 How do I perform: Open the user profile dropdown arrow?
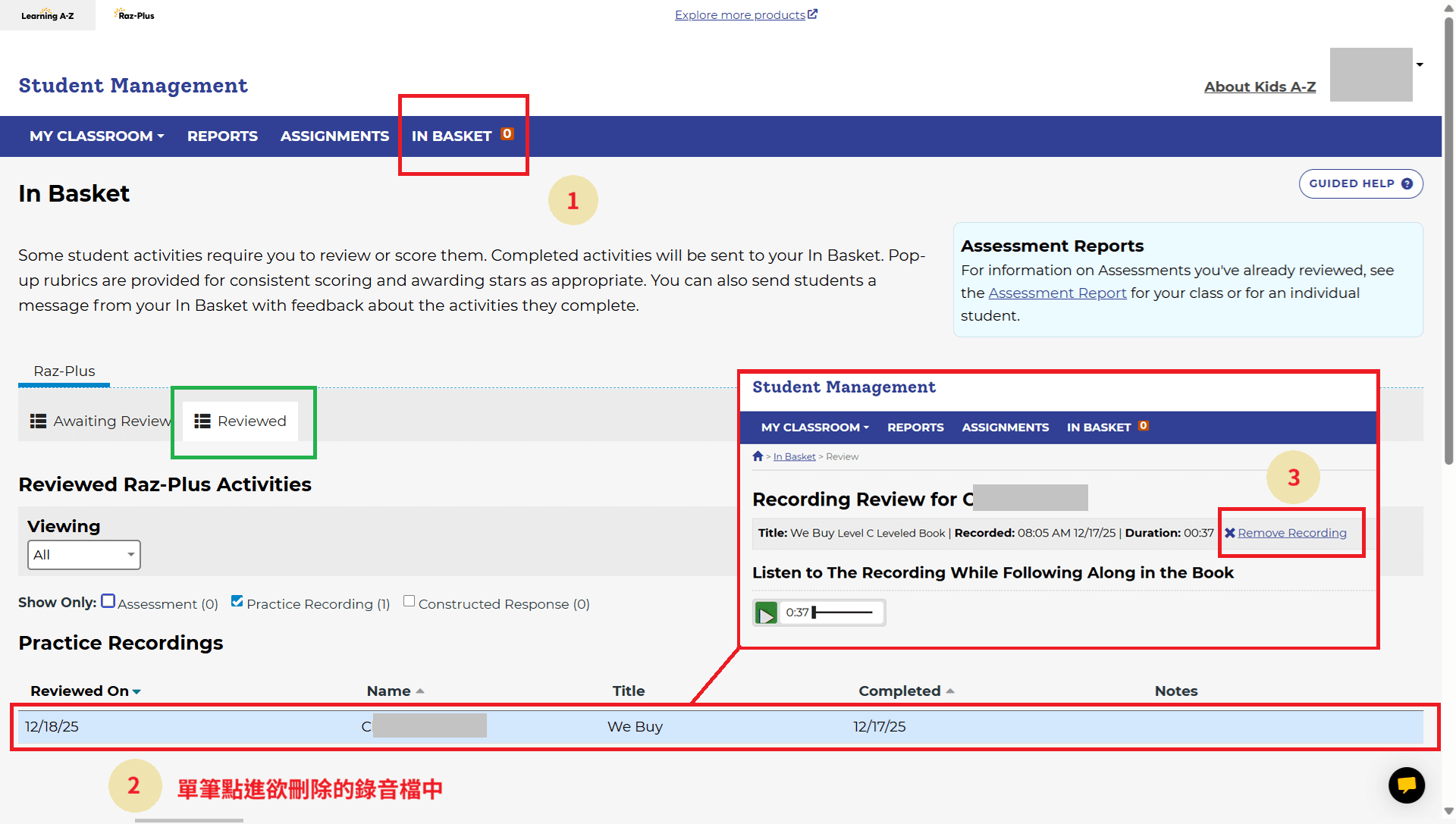click(1419, 65)
